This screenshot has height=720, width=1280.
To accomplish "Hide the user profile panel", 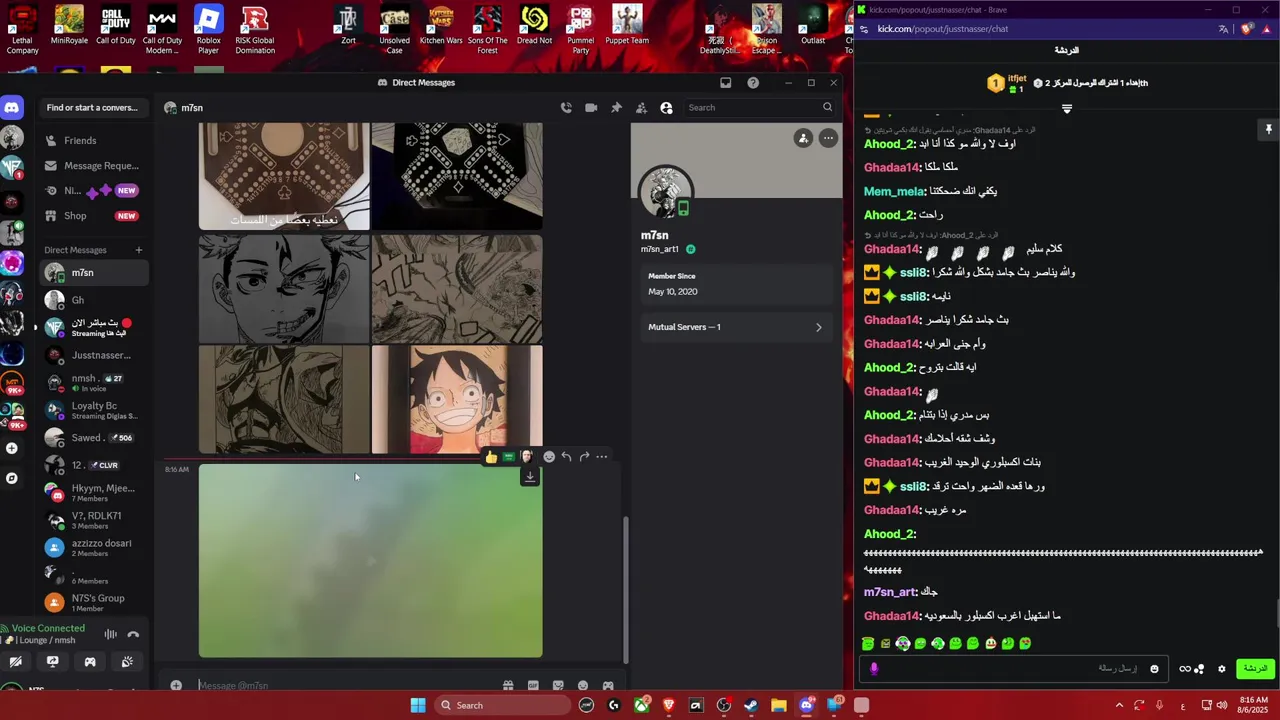I will click(x=666, y=108).
